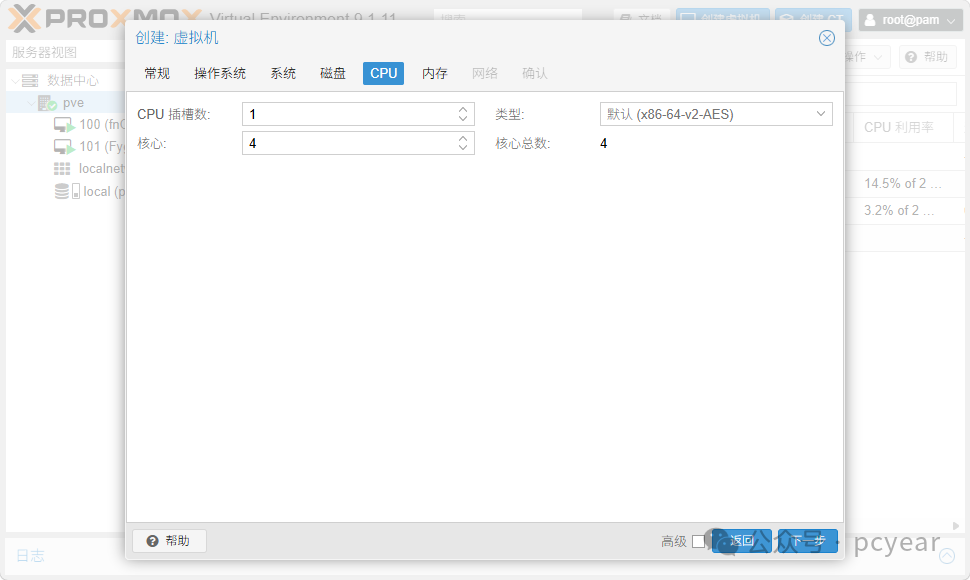970x580 pixels.
Task: Go to the 磁盘 tab
Action: [x=332, y=73]
